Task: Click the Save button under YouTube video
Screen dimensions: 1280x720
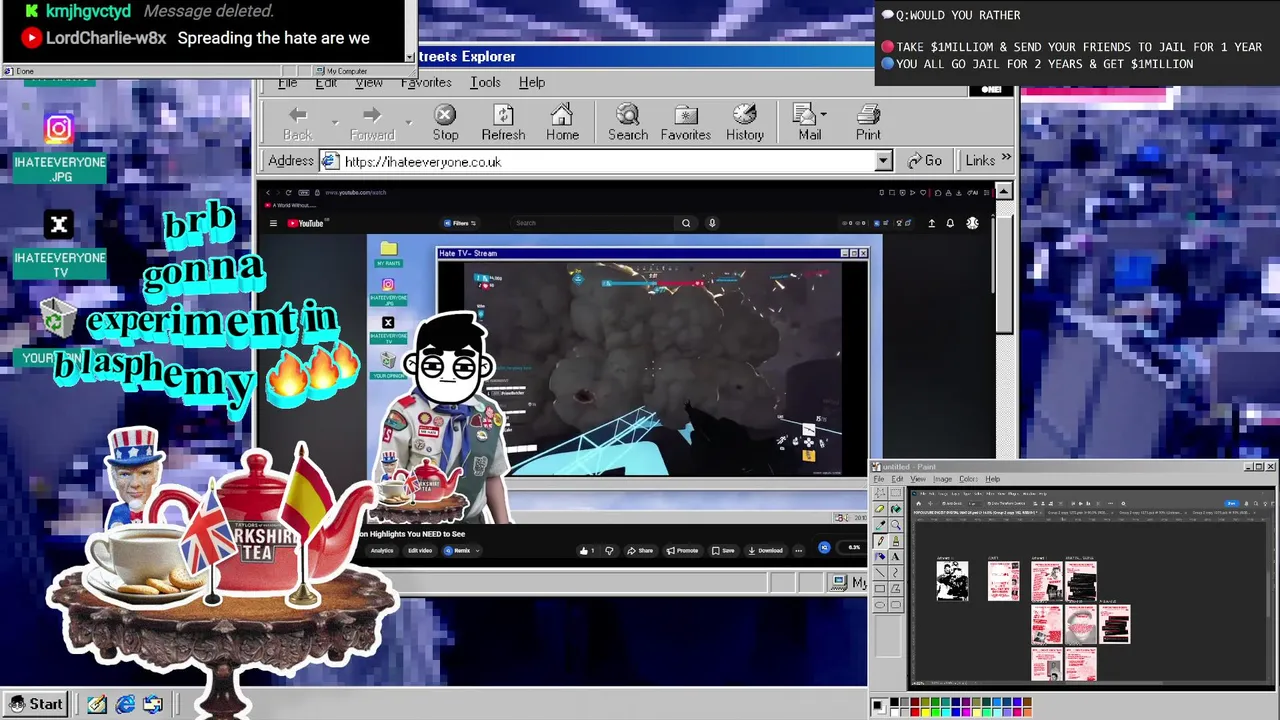Action: (723, 550)
